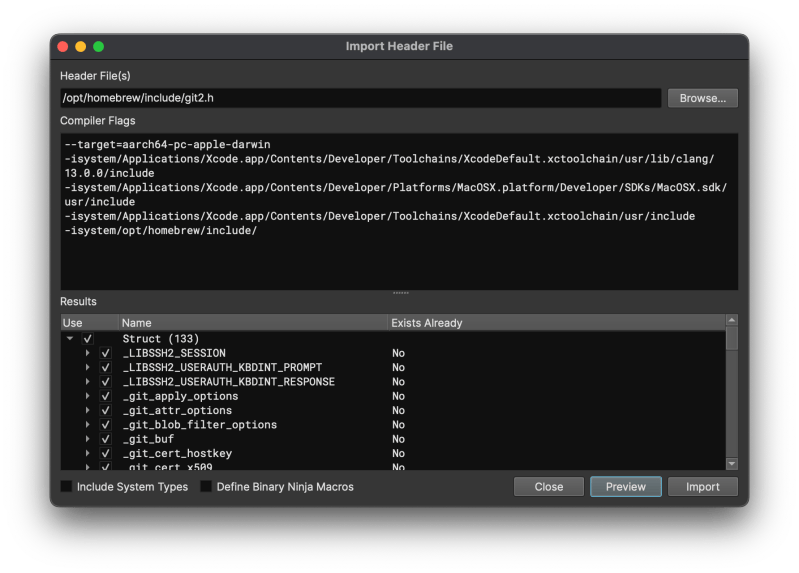Click the No value for _git_attr_options
This screenshot has height=573, width=799.
398,410
